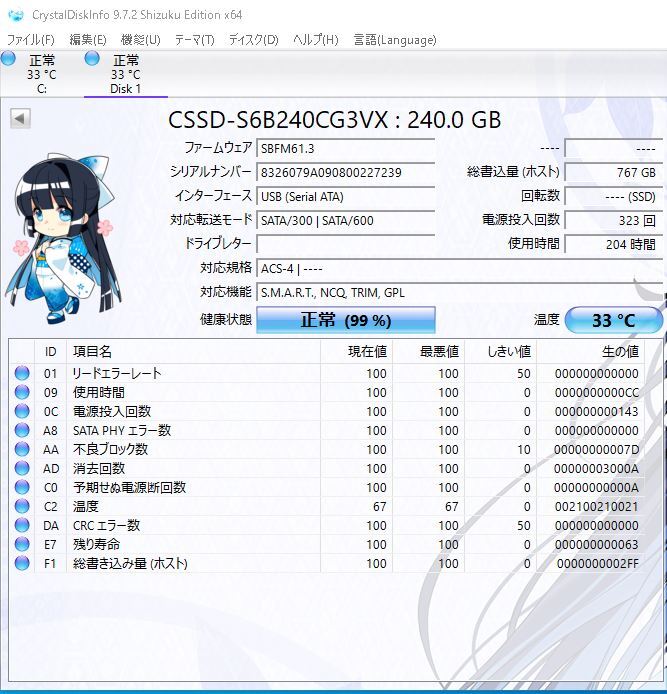Screen dimensions: 667x694
Task: Click status orb of AA 不良ブロック数 row
Action: coord(22,449)
